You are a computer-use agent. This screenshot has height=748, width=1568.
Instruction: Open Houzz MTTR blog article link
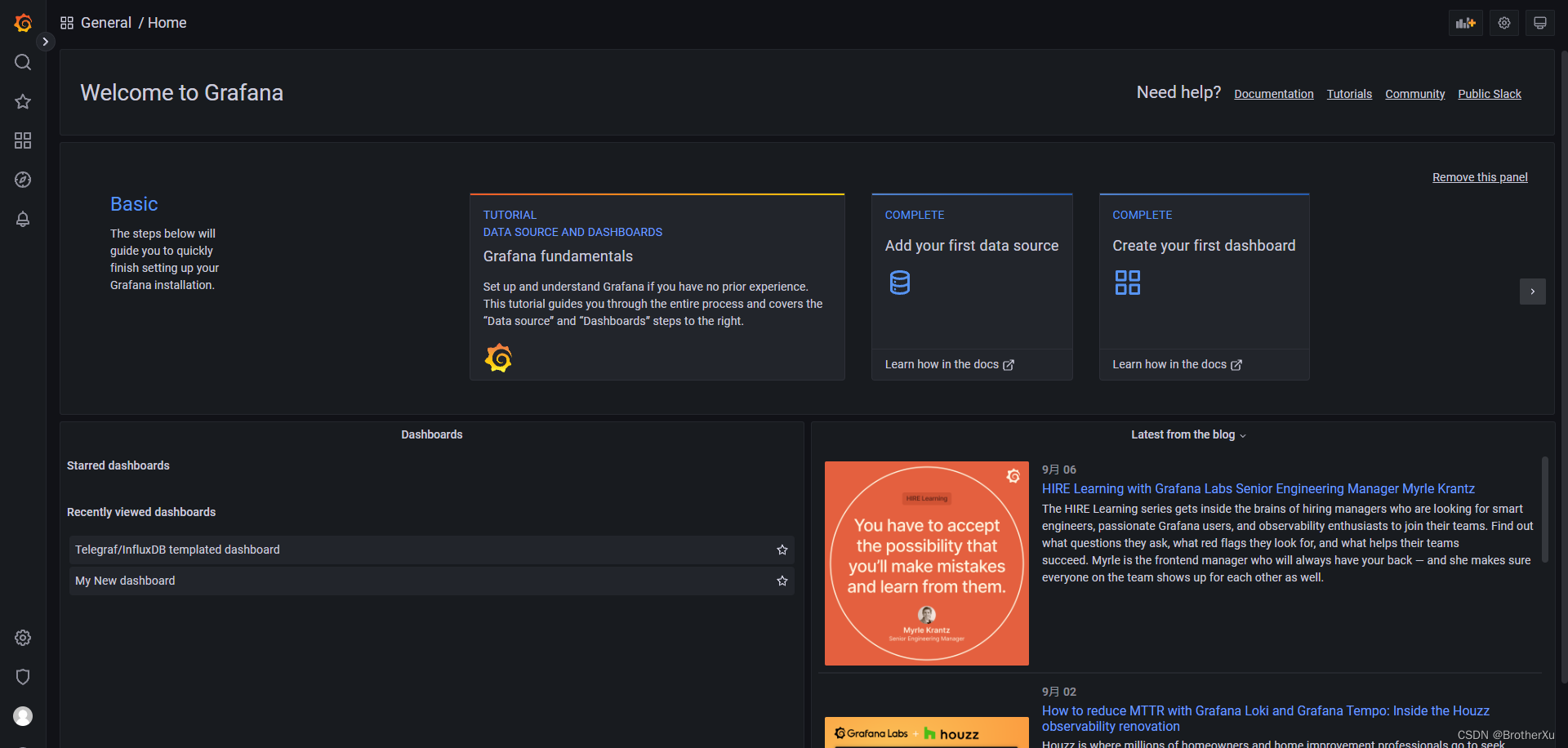point(1266,719)
